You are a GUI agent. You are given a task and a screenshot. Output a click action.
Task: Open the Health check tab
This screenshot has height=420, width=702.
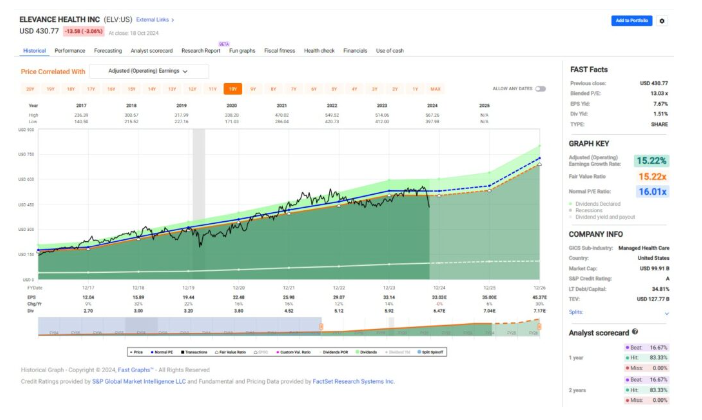pyautogui.click(x=319, y=51)
